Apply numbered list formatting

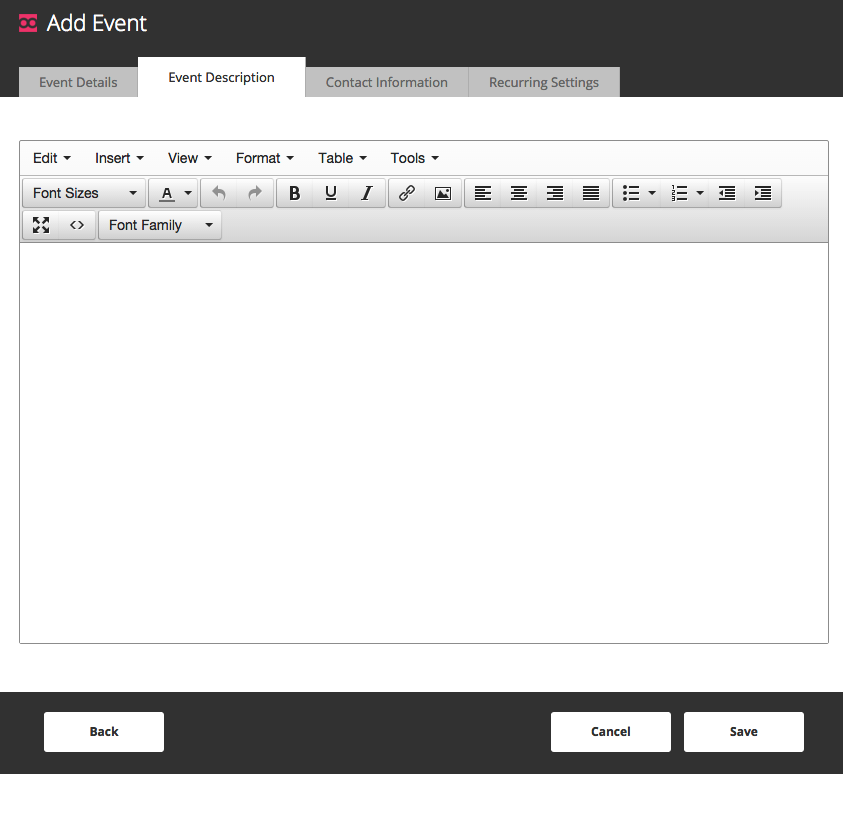coord(679,193)
